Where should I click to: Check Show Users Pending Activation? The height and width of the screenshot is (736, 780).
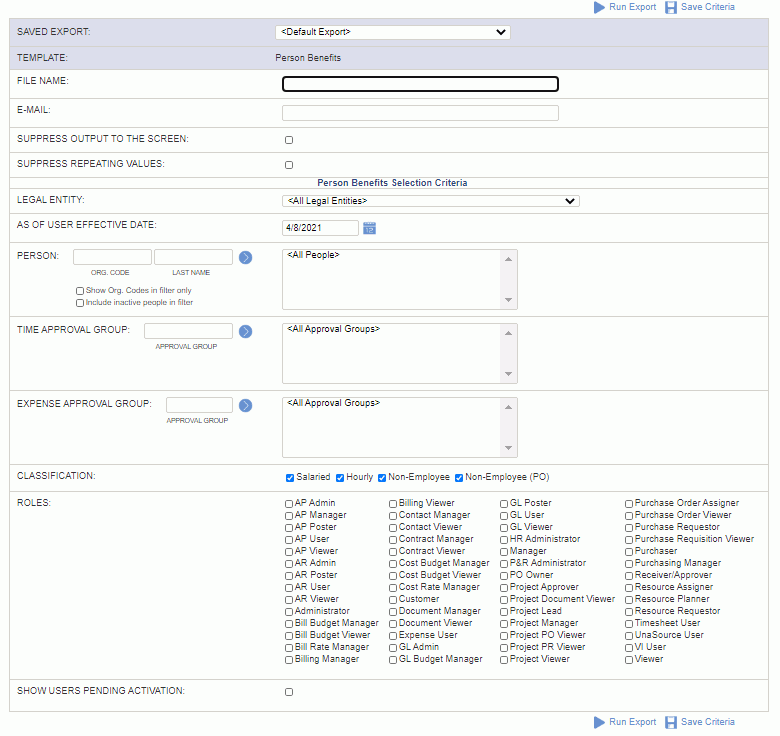[x=289, y=692]
